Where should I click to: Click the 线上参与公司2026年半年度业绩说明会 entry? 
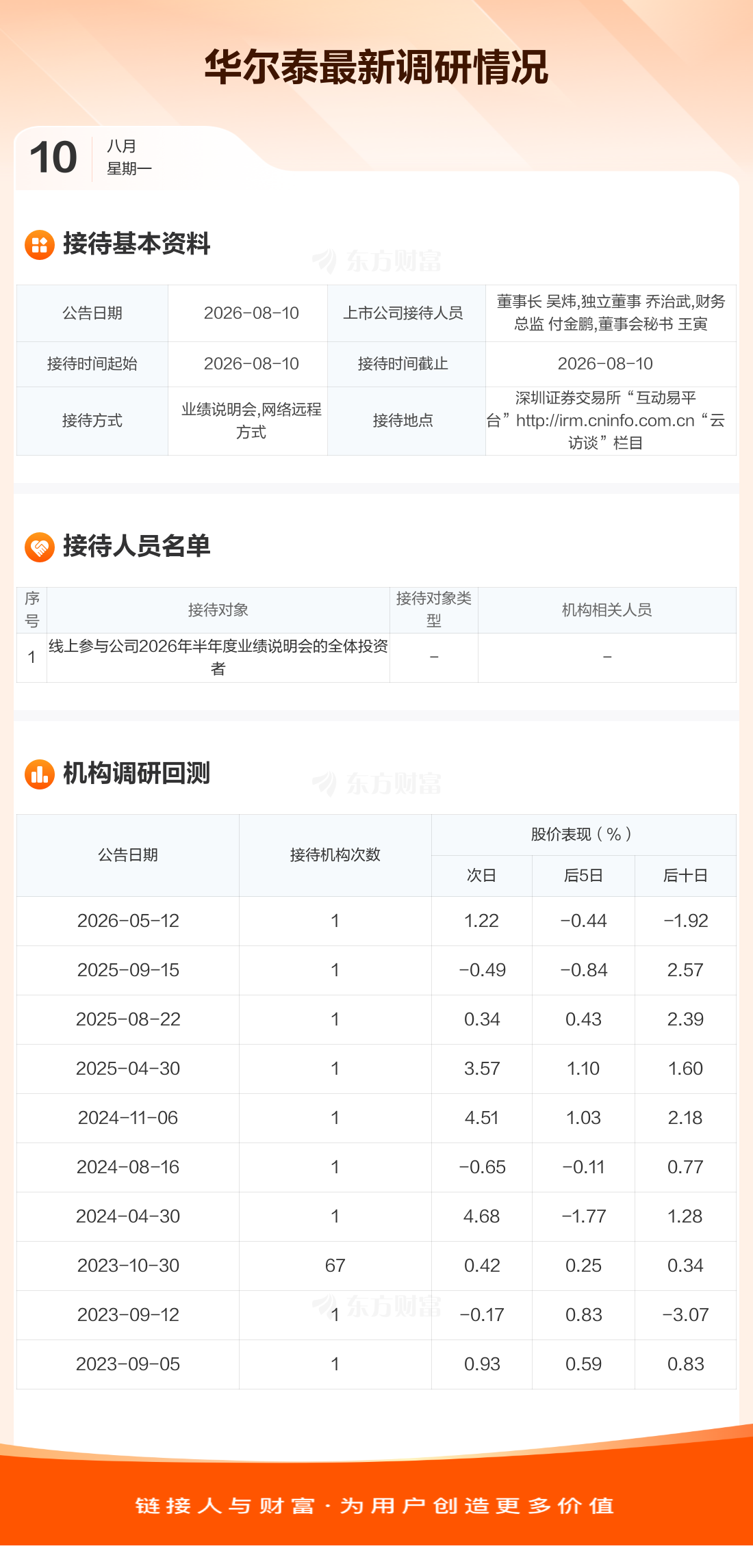click(218, 657)
